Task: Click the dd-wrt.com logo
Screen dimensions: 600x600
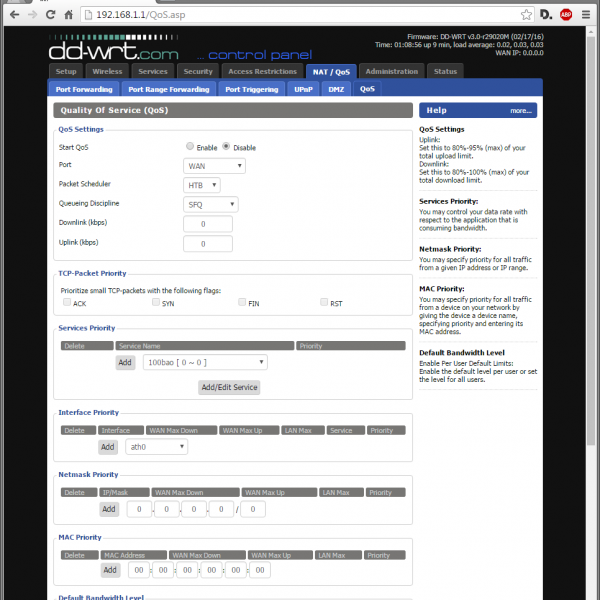Action: pyautogui.click(x=114, y=48)
